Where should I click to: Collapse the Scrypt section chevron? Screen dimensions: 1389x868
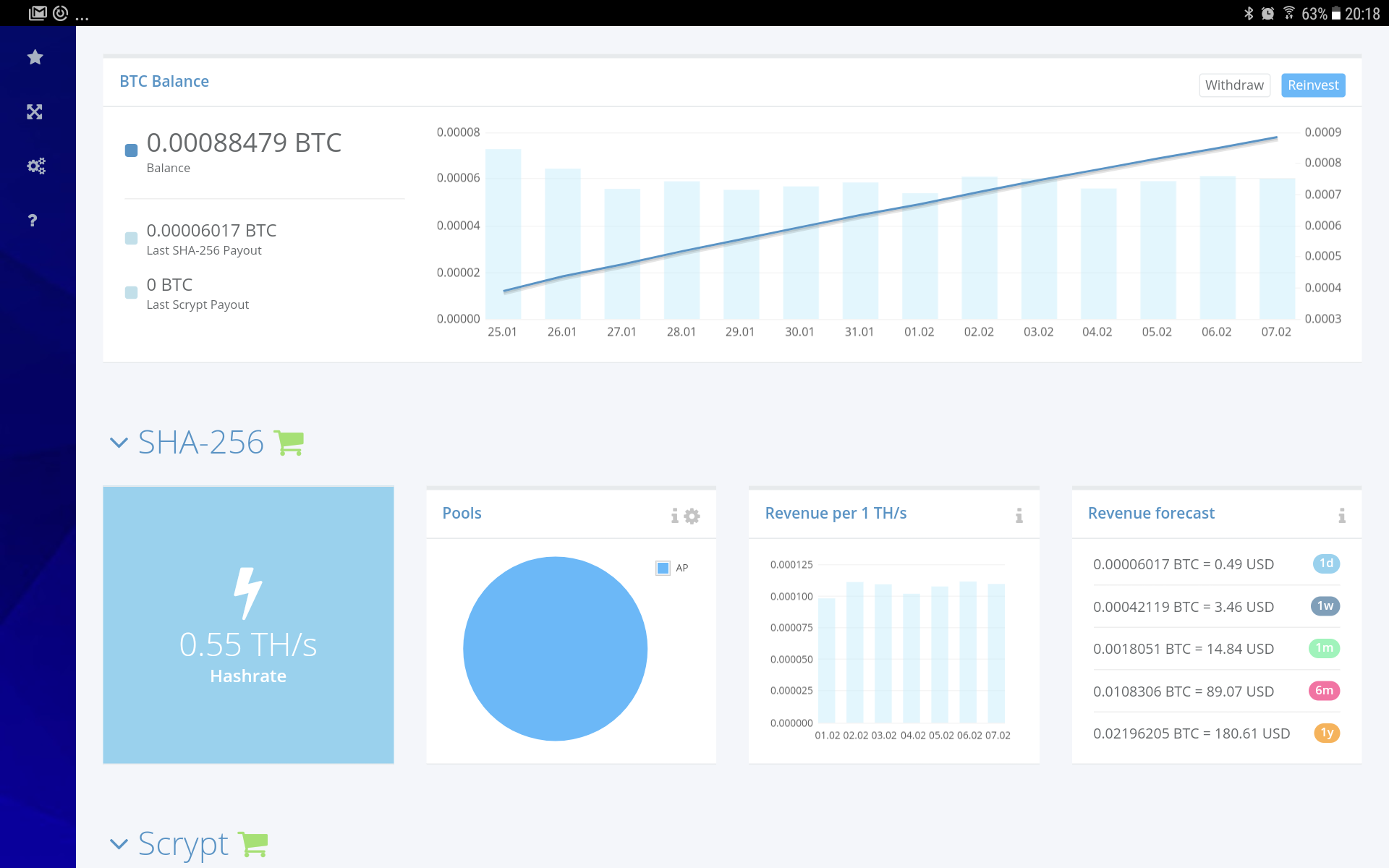(x=119, y=844)
